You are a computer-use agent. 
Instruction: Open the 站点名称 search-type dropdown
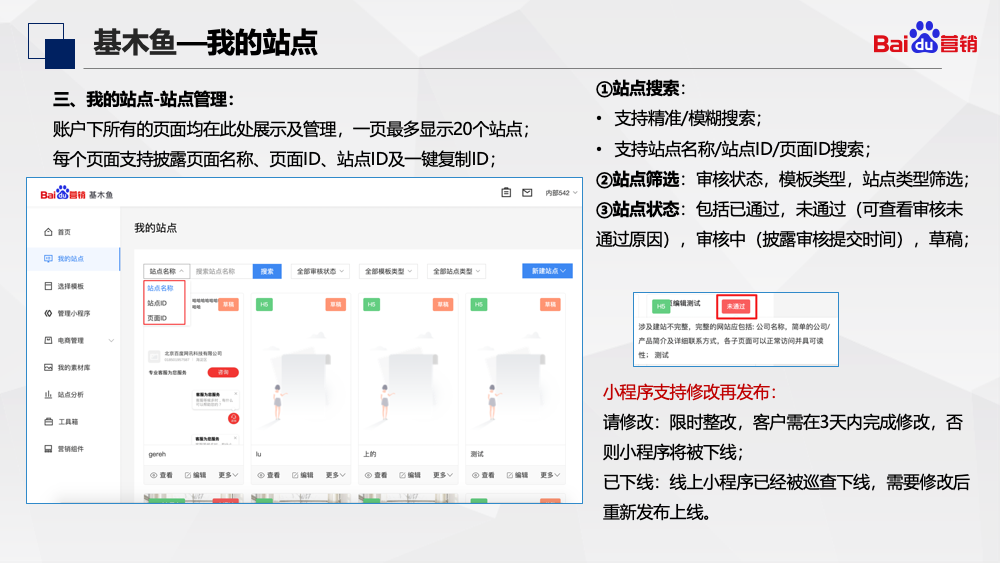click(x=166, y=271)
